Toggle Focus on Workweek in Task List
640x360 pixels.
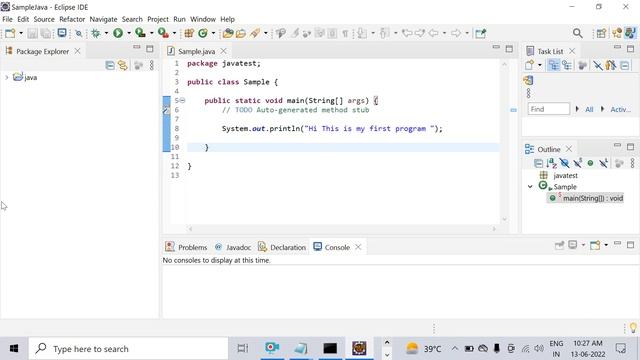tap(611, 65)
